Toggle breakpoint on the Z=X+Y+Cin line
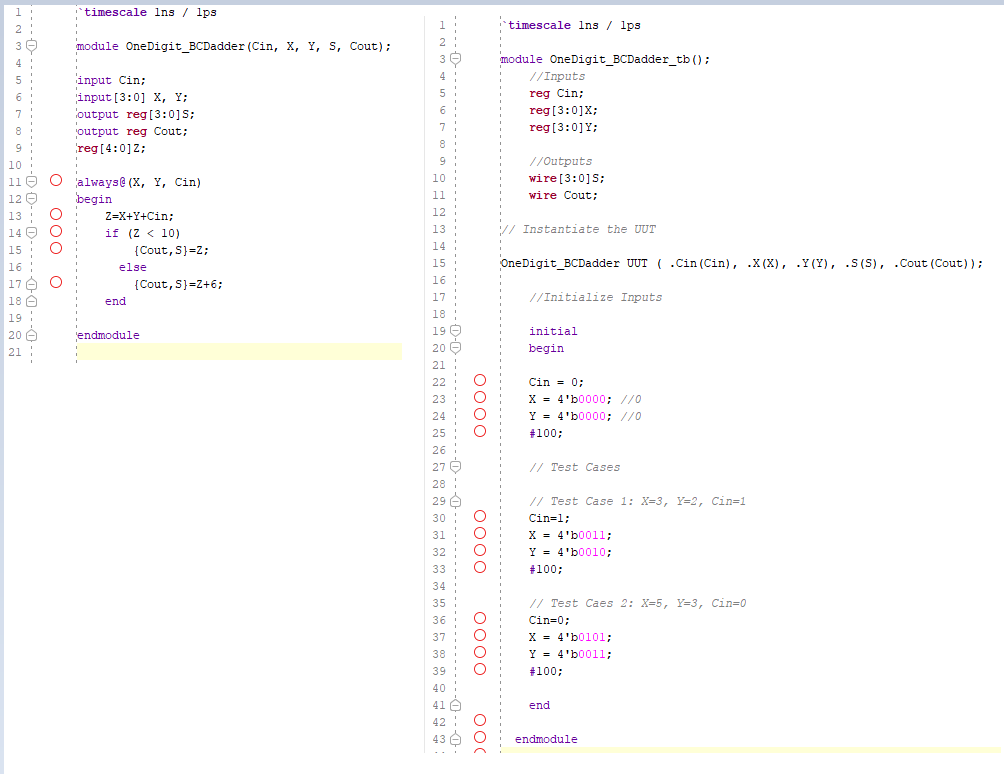Screen dimensions: 1004x774 [x=57, y=215]
